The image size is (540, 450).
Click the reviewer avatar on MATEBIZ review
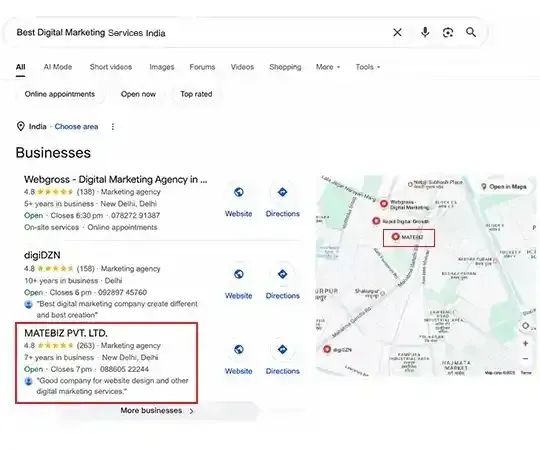coord(29,381)
